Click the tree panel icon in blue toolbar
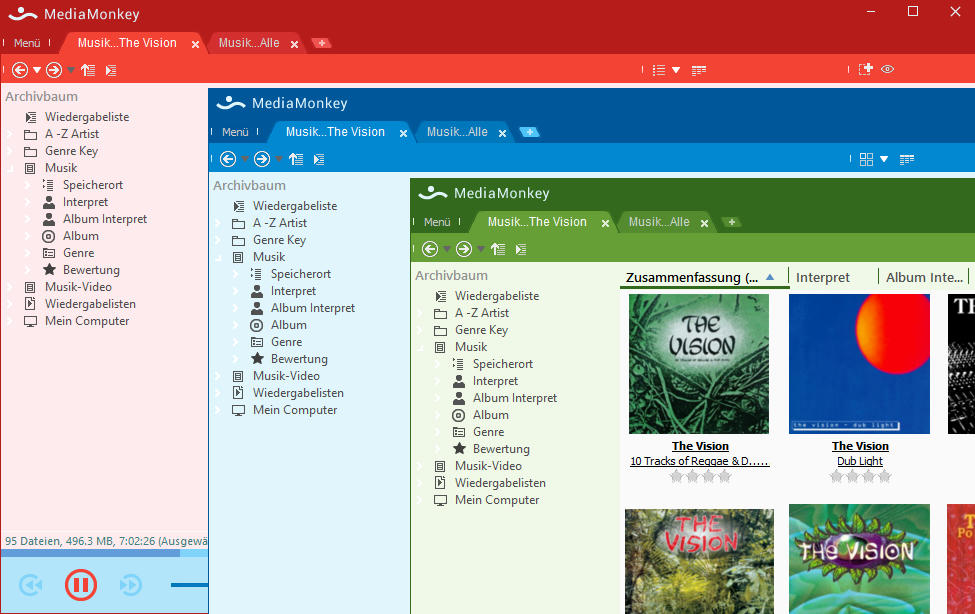This screenshot has width=975, height=614. (318, 159)
